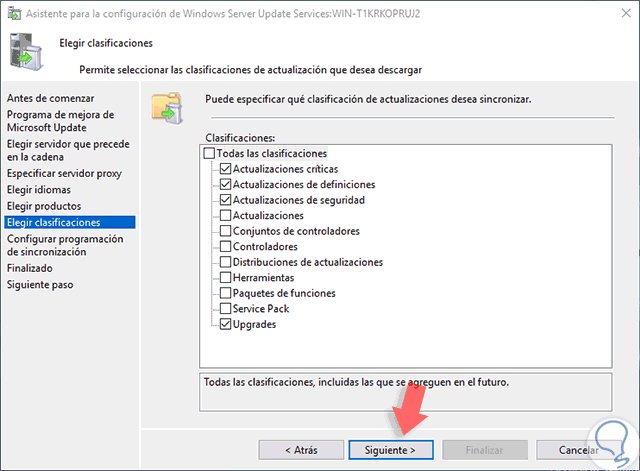Uncheck Actualizaciones críticas checkbox

click(225, 169)
